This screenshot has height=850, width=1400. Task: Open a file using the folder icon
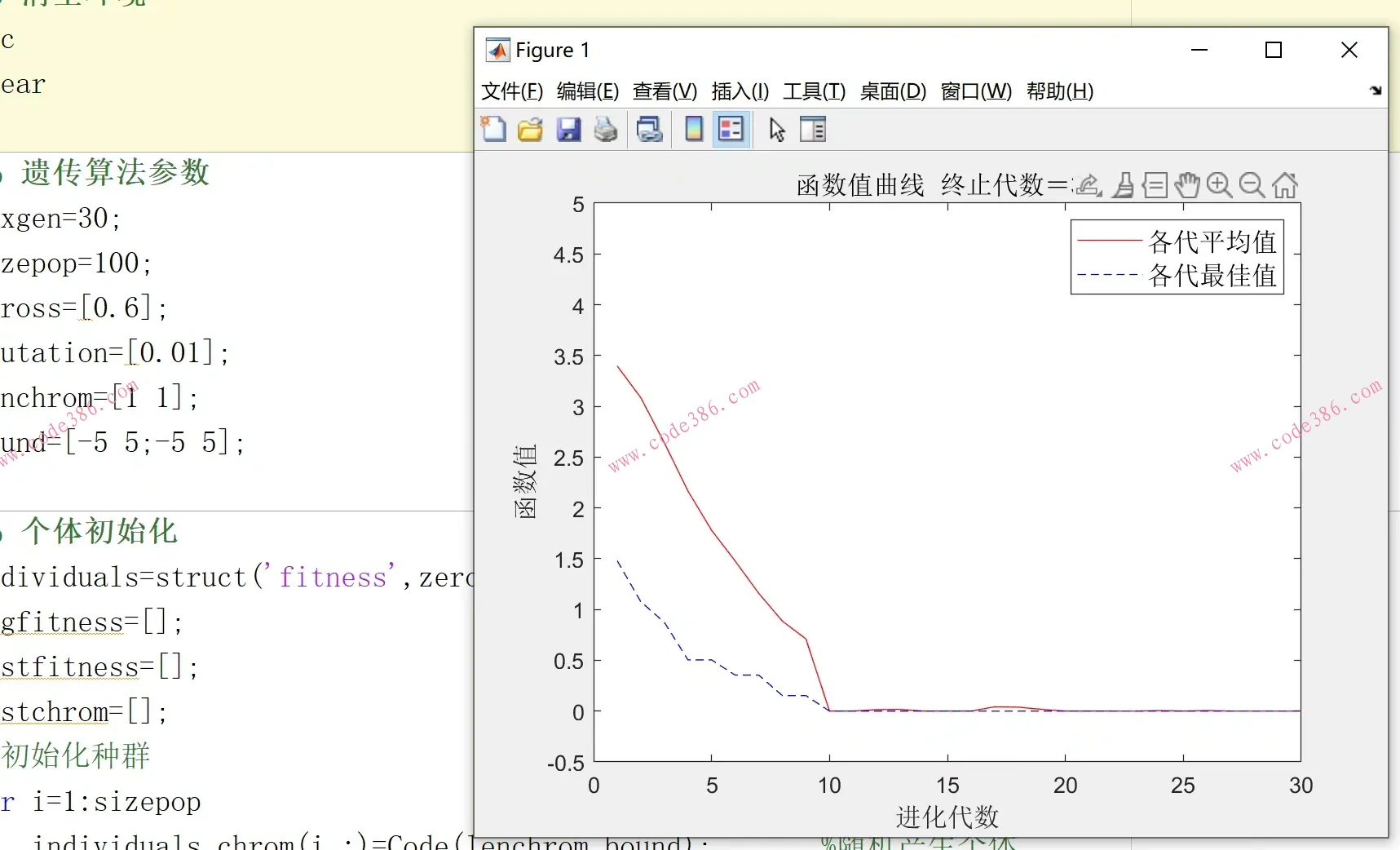[530, 129]
